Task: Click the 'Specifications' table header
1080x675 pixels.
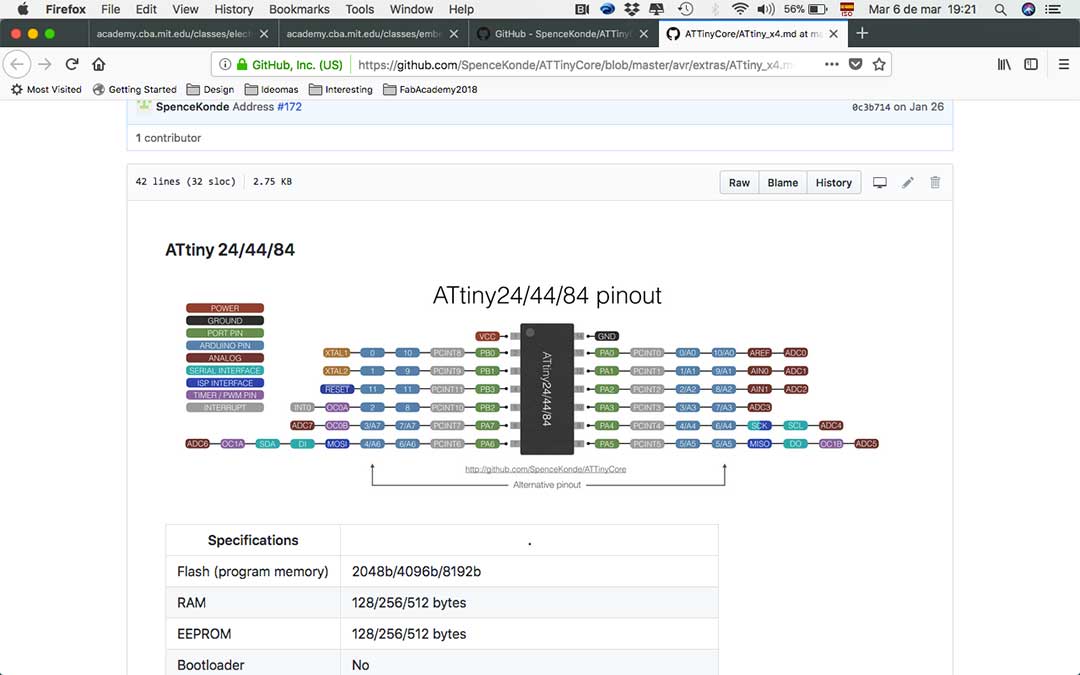Action: 253,540
